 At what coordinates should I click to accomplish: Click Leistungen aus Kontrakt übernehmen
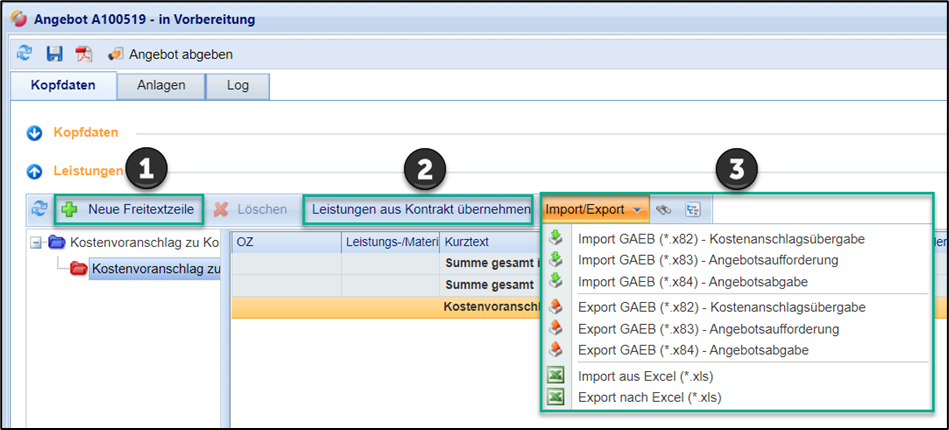click(x=420, y=210)
